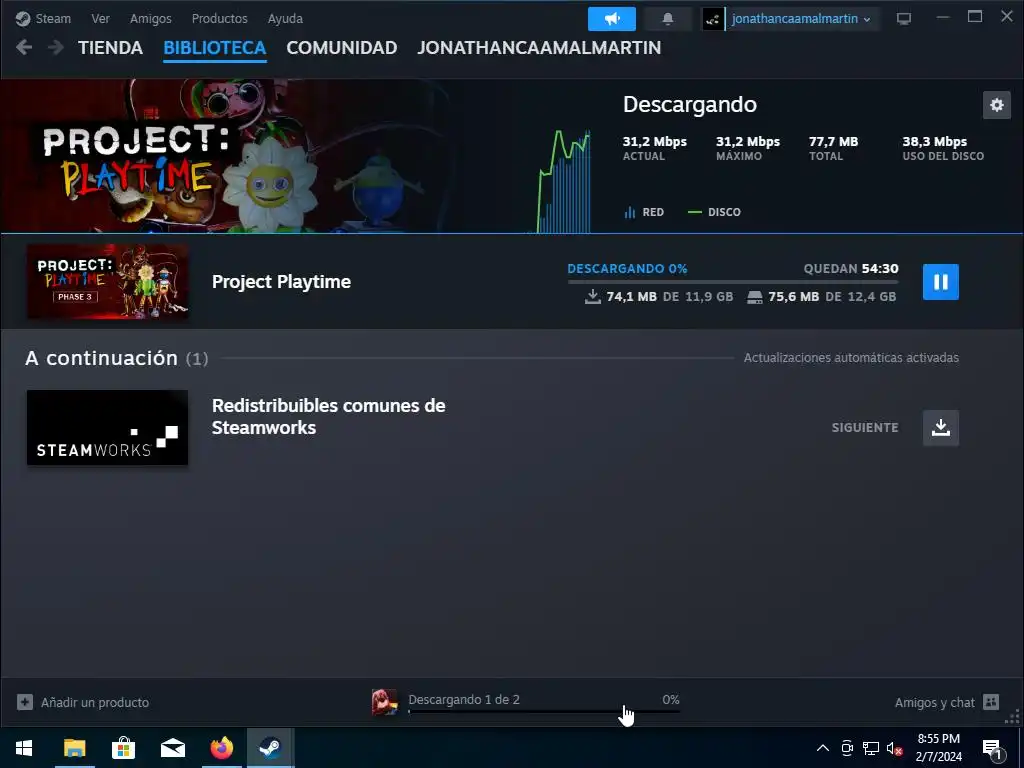Go back with the left arrow
1024x768 pixels.
pos(24,47)
